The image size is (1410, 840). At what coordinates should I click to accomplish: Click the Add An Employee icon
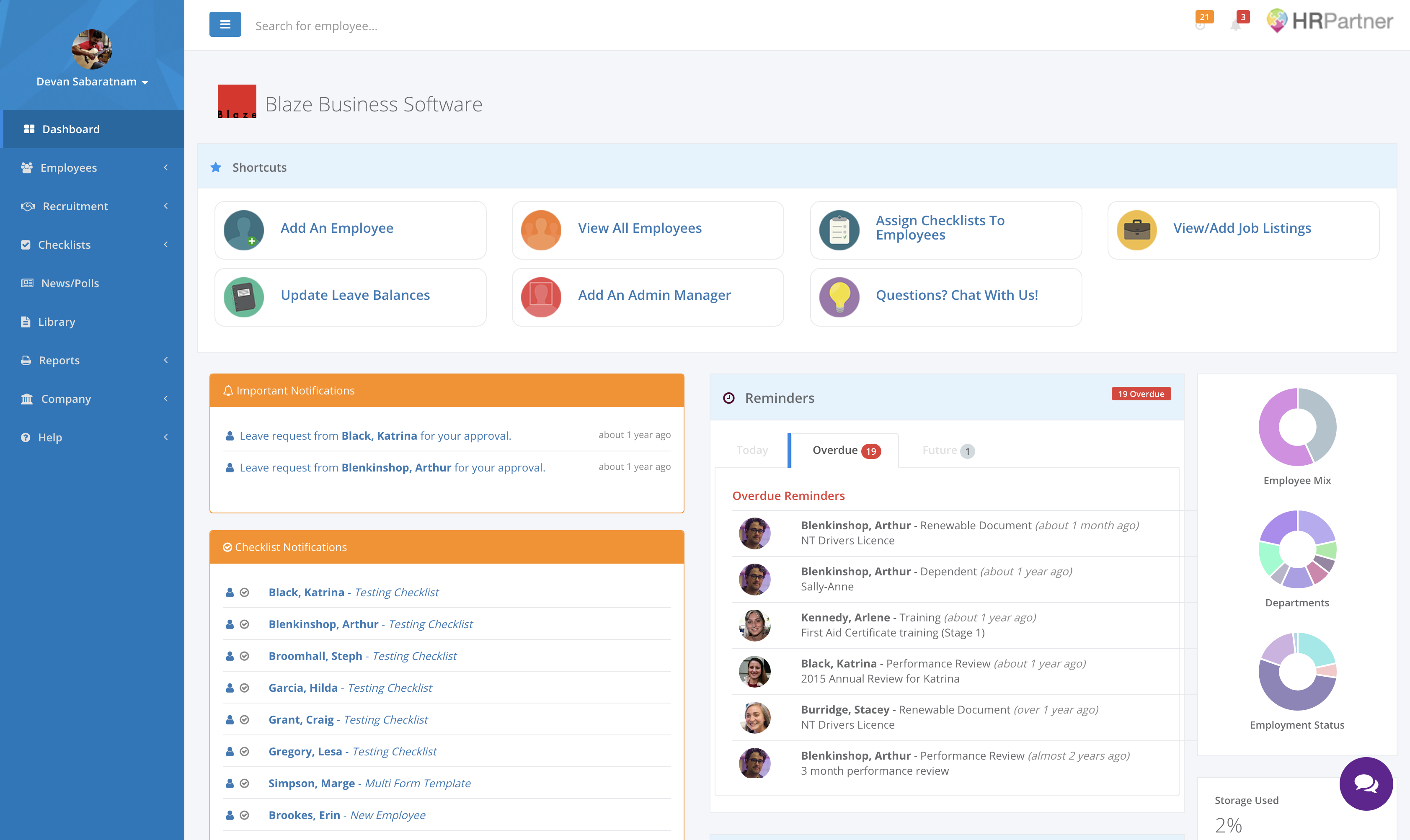244,228
